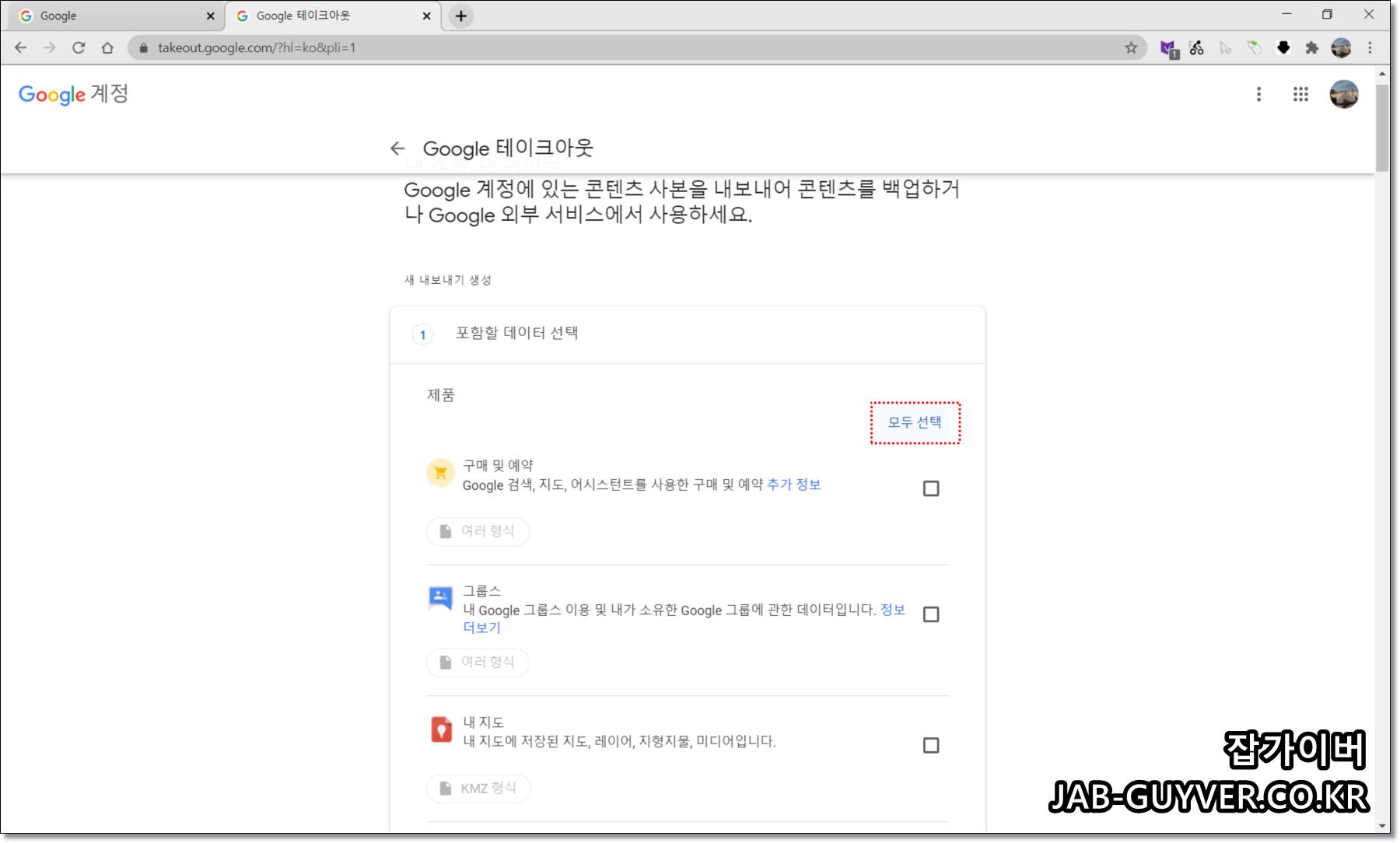
Task: Check the 내 지도 checkbox
Action: (931, 745)
